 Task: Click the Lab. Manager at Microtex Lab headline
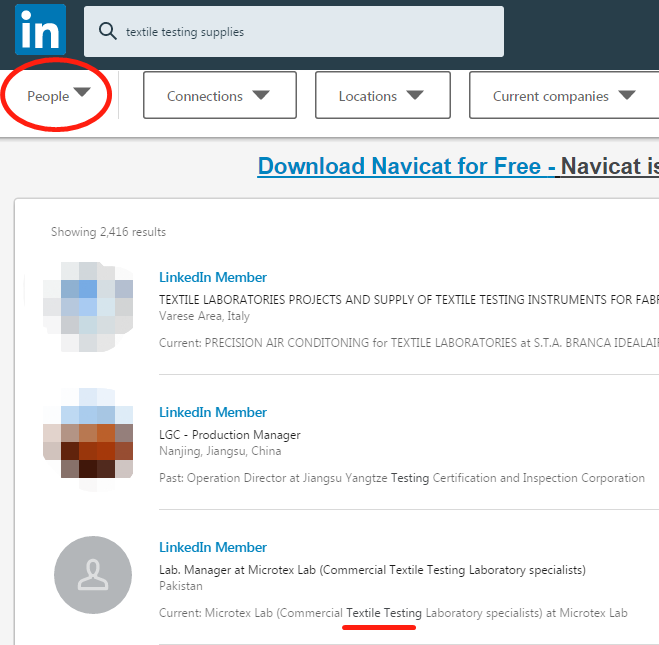pyautogui.click(x=372, y=570)
